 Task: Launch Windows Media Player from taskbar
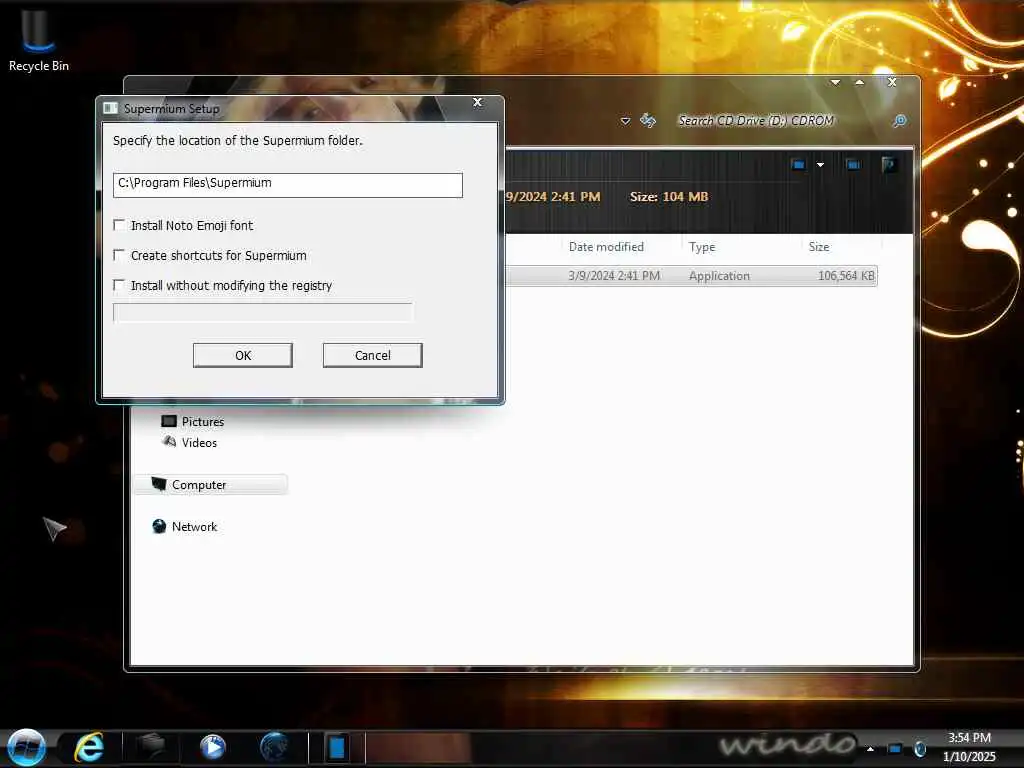pyautogui.click(x=212, y=747)
